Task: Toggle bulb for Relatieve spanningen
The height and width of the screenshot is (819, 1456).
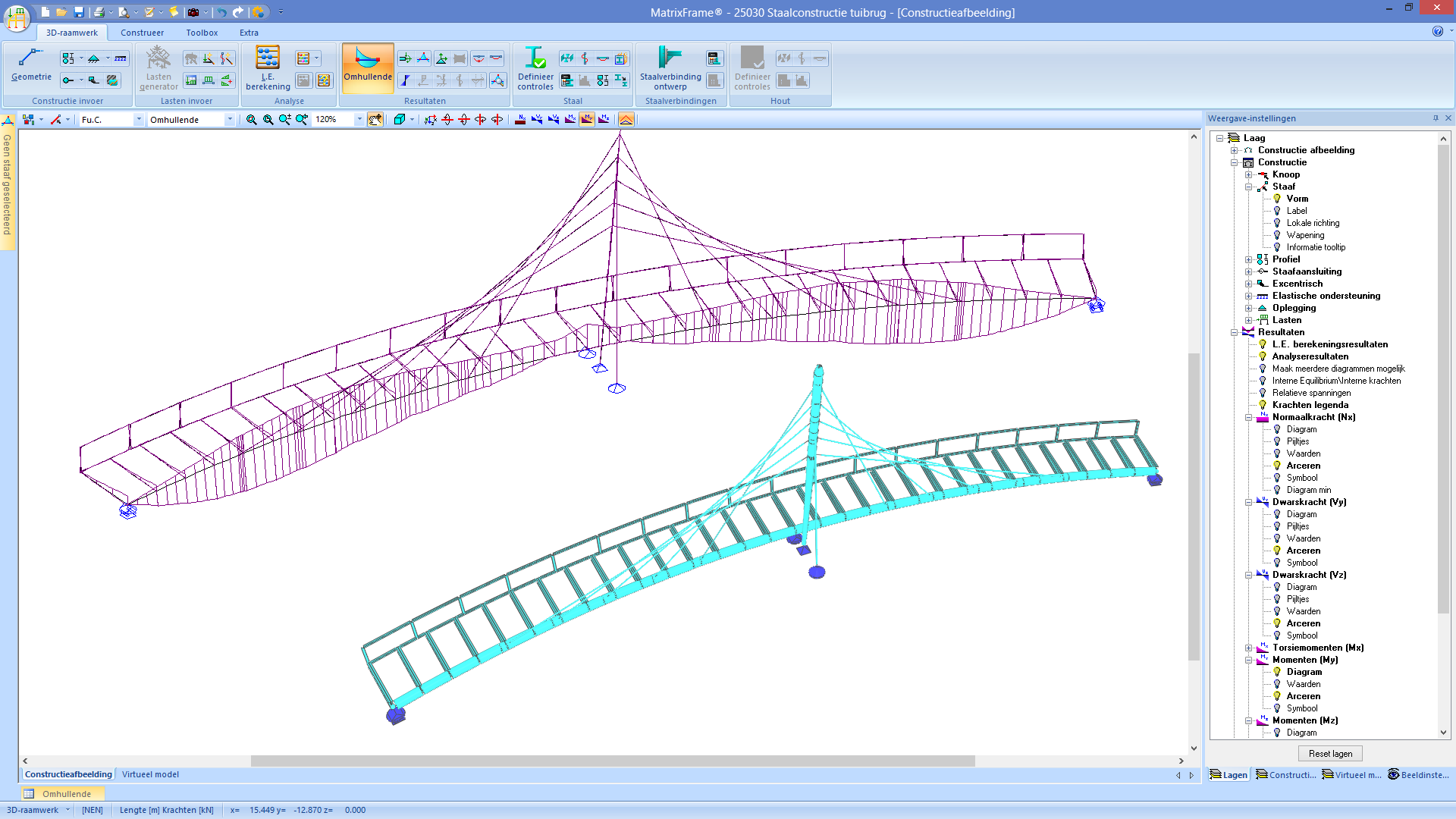Action: 1263,393
